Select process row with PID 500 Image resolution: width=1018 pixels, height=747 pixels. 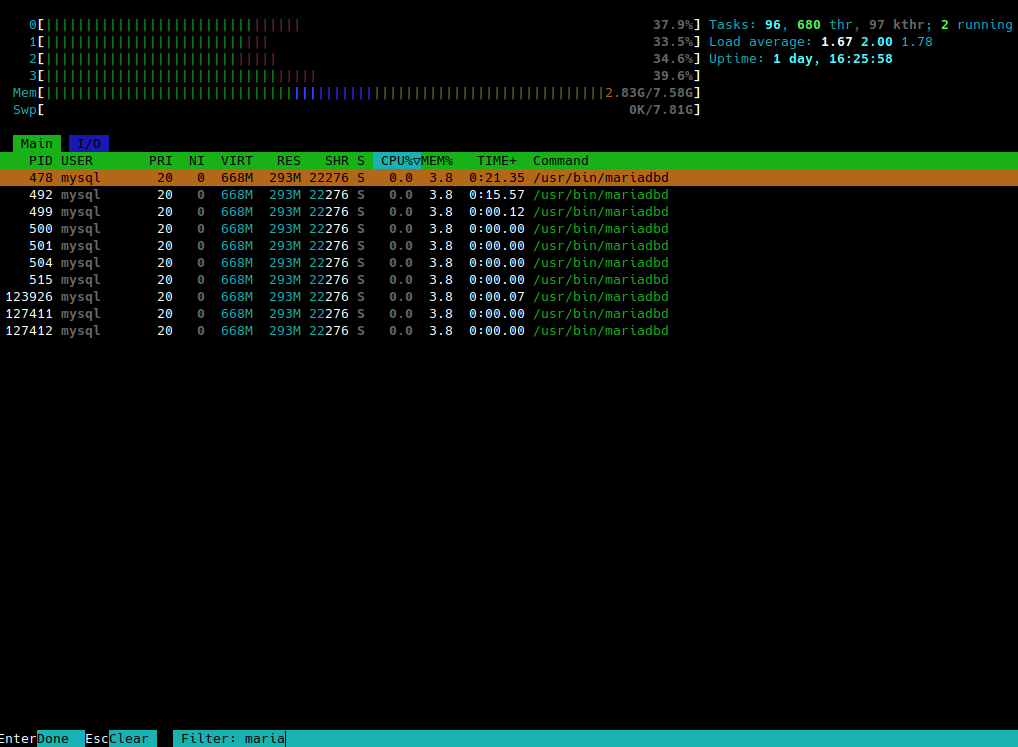click(x=509, y=228)
